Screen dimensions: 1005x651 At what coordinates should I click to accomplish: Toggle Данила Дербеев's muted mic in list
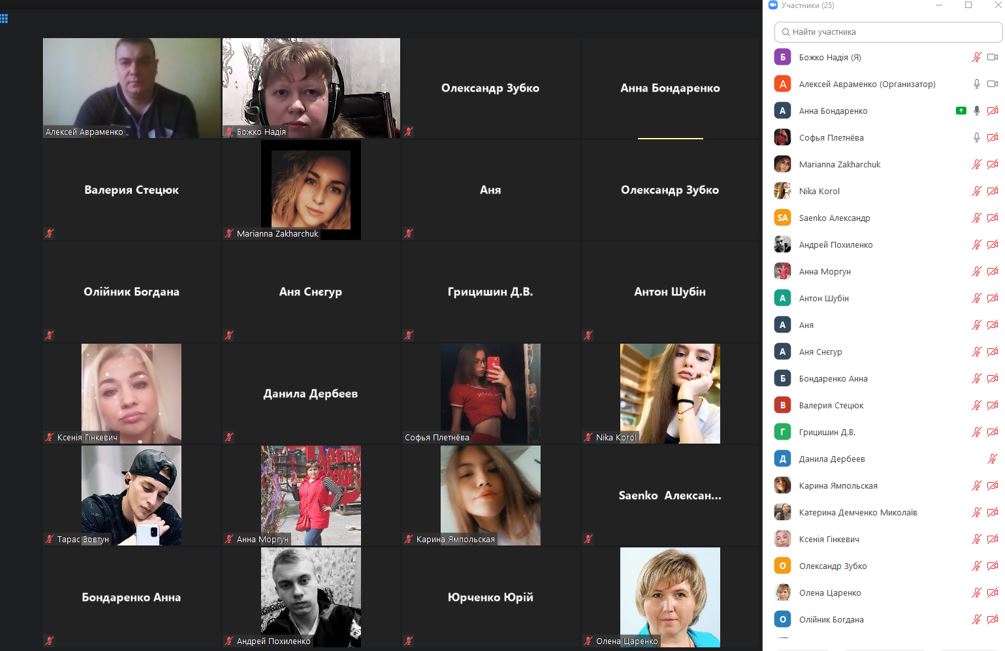tap(992, 459)
